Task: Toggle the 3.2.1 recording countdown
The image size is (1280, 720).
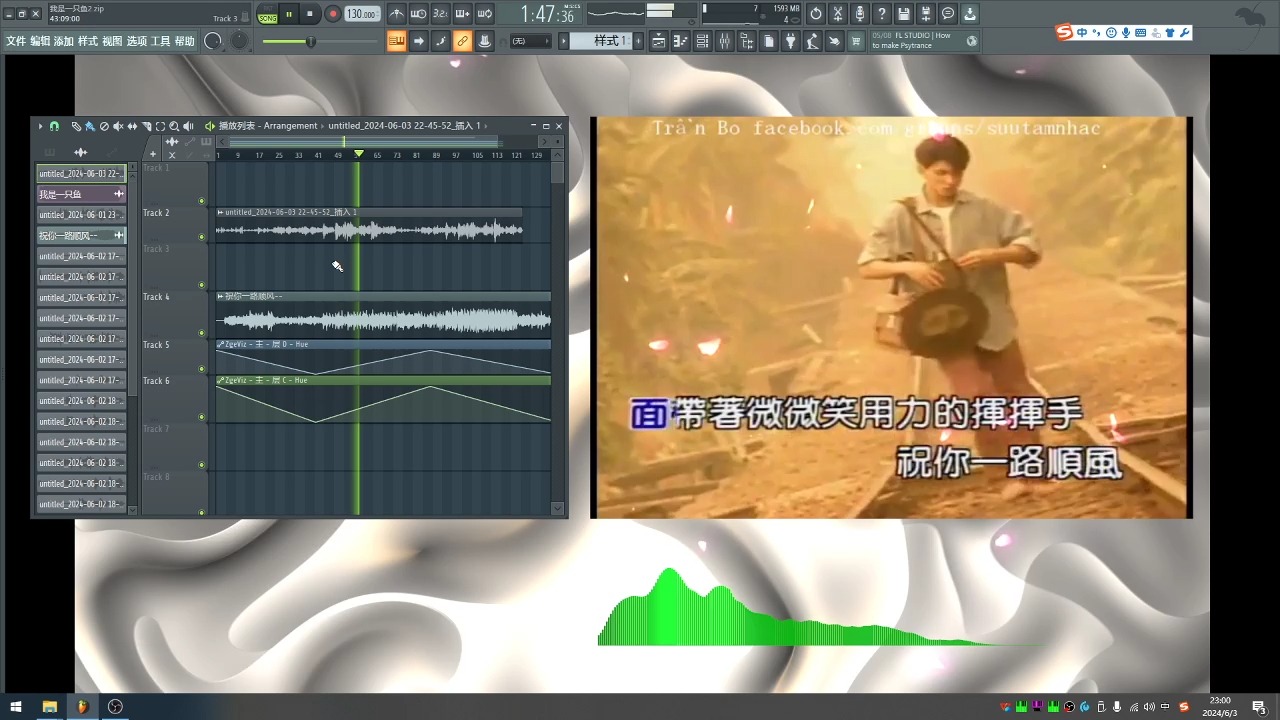Action: [x=440, y=14]
